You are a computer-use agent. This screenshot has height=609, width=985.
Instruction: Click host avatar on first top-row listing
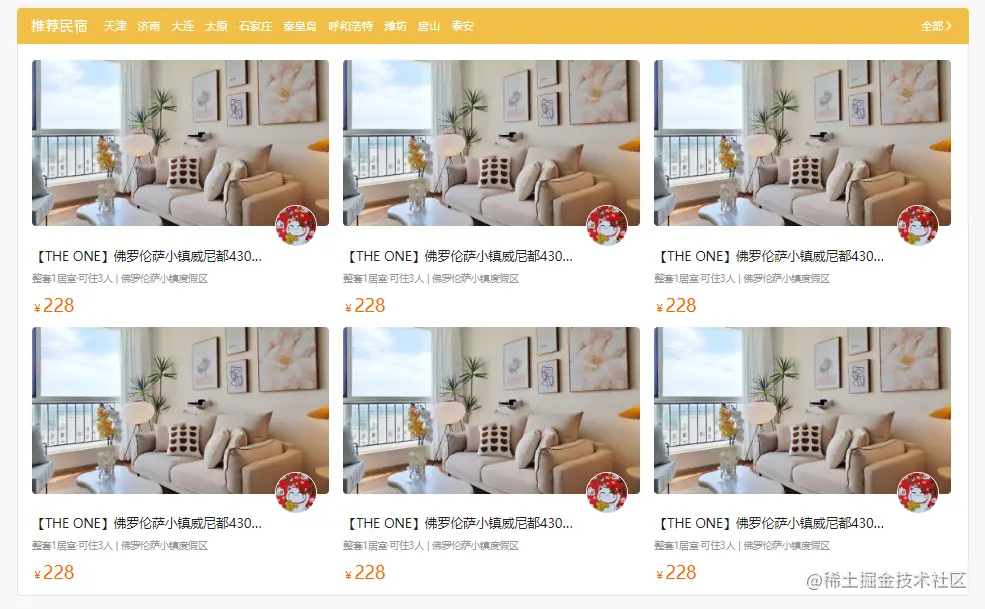(x=296, y=225)
